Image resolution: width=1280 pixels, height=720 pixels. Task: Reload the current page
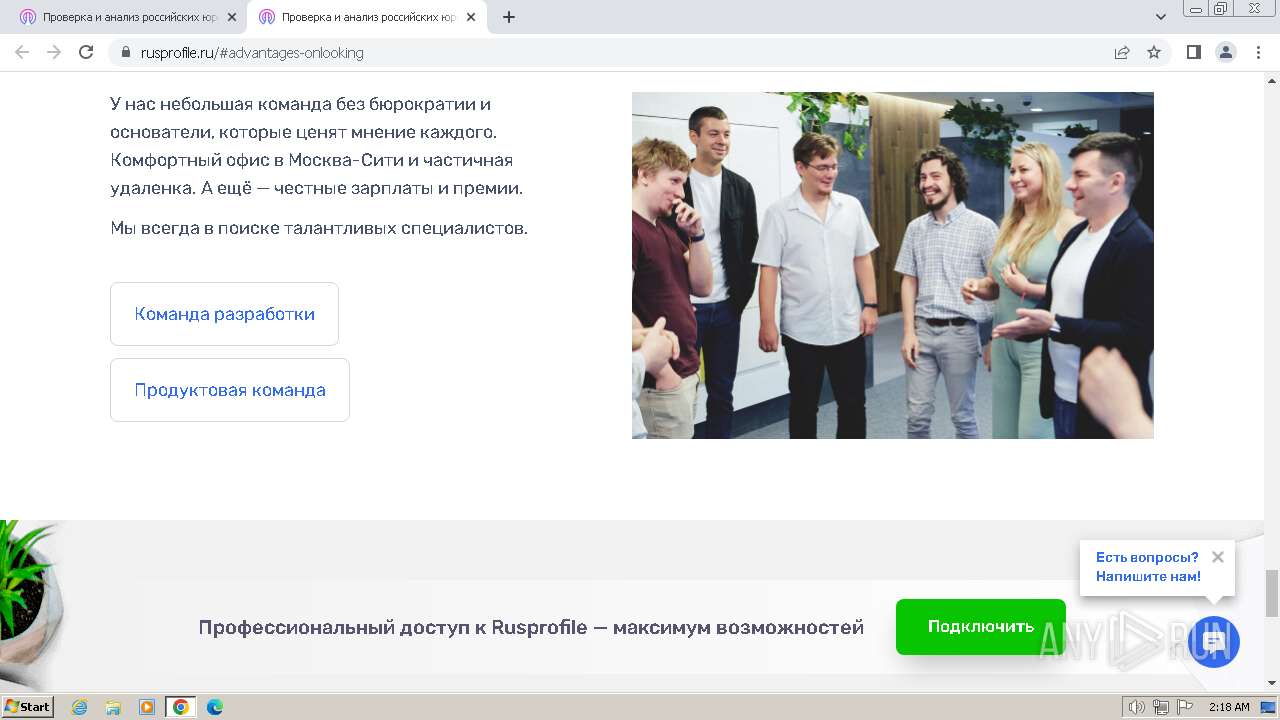86,53
